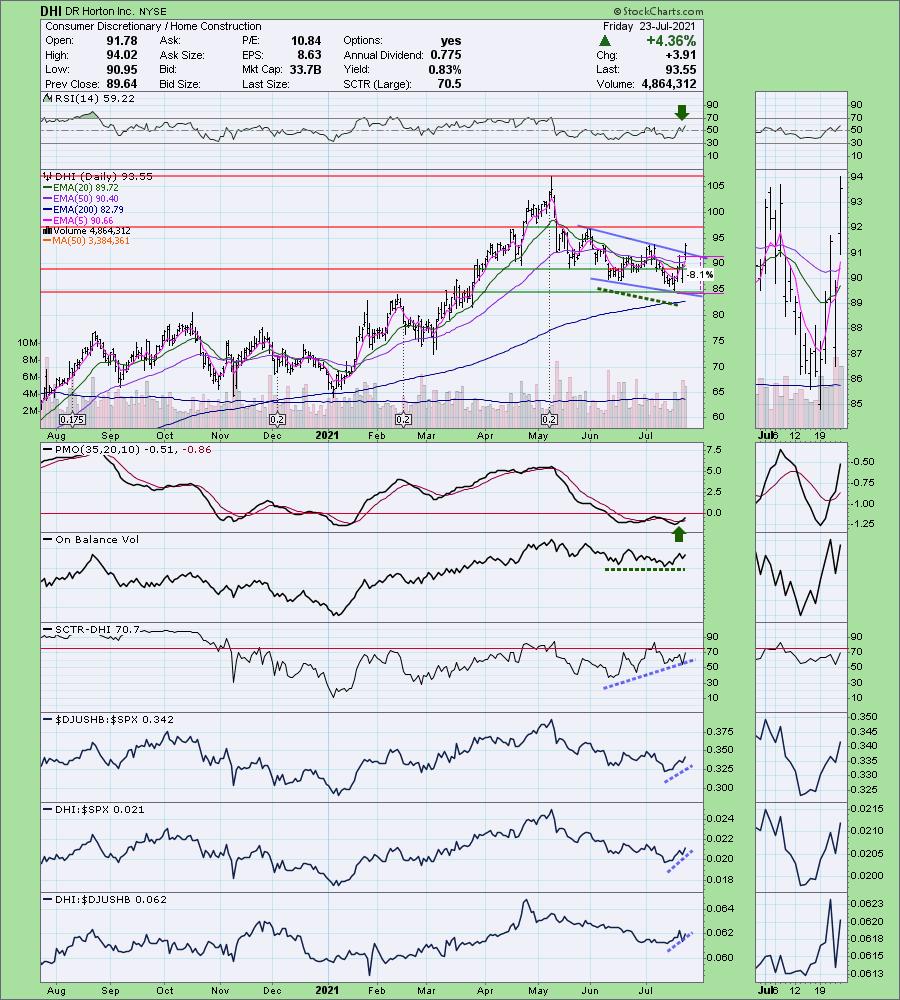Click the +4.36% percent change

(x=671, y=41)
